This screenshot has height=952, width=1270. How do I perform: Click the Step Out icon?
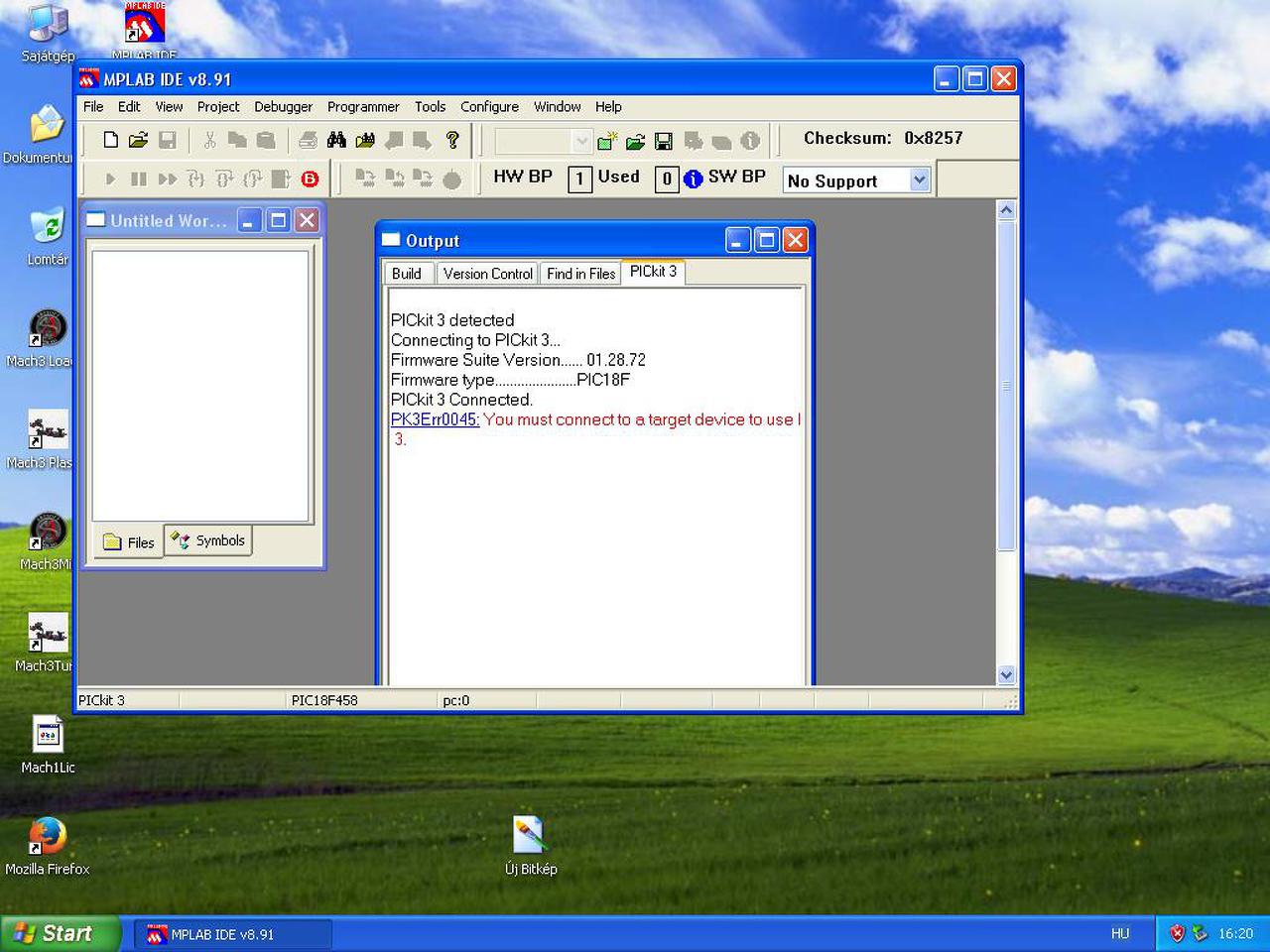(x=253, y=179)
